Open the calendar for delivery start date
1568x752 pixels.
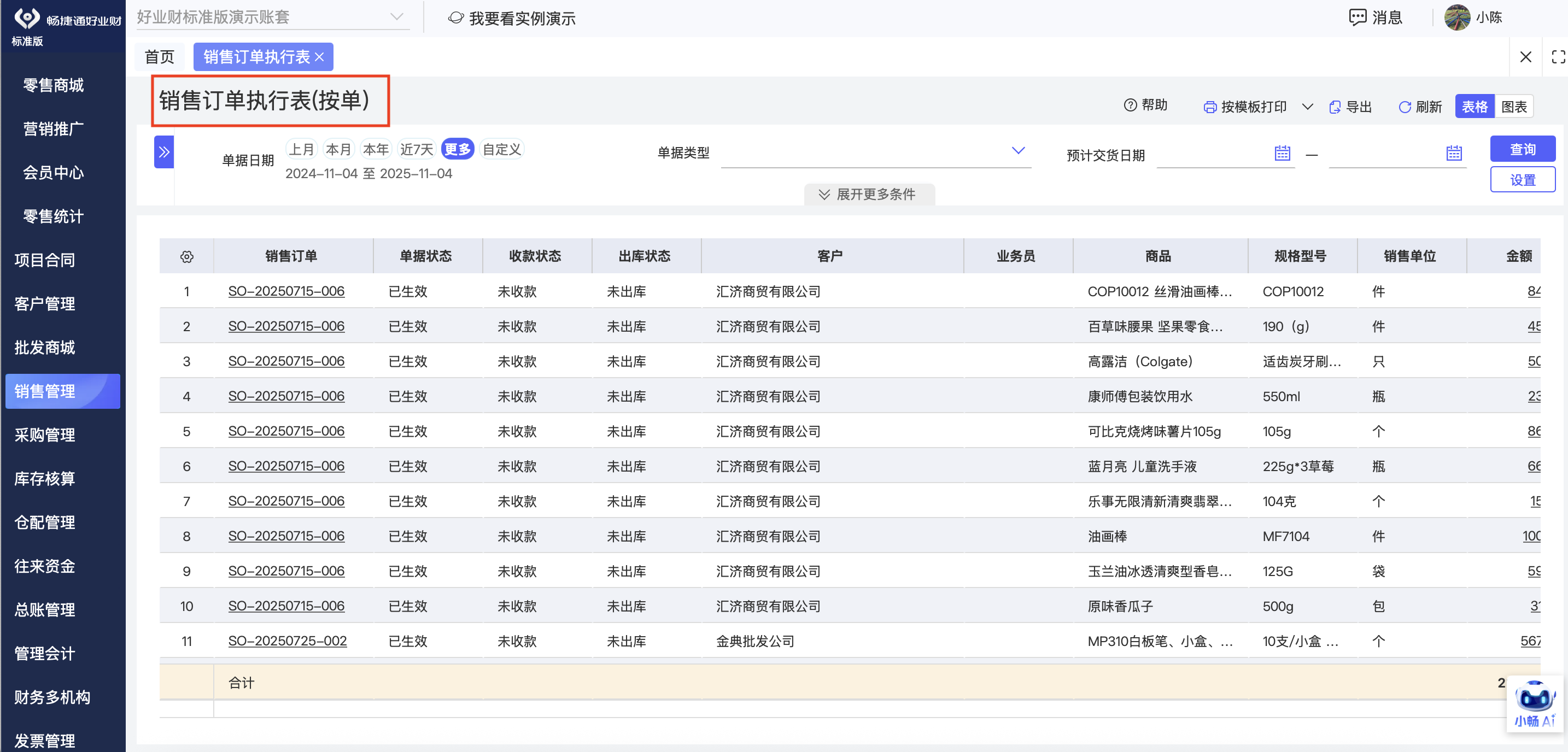(x=1282, y=154)
